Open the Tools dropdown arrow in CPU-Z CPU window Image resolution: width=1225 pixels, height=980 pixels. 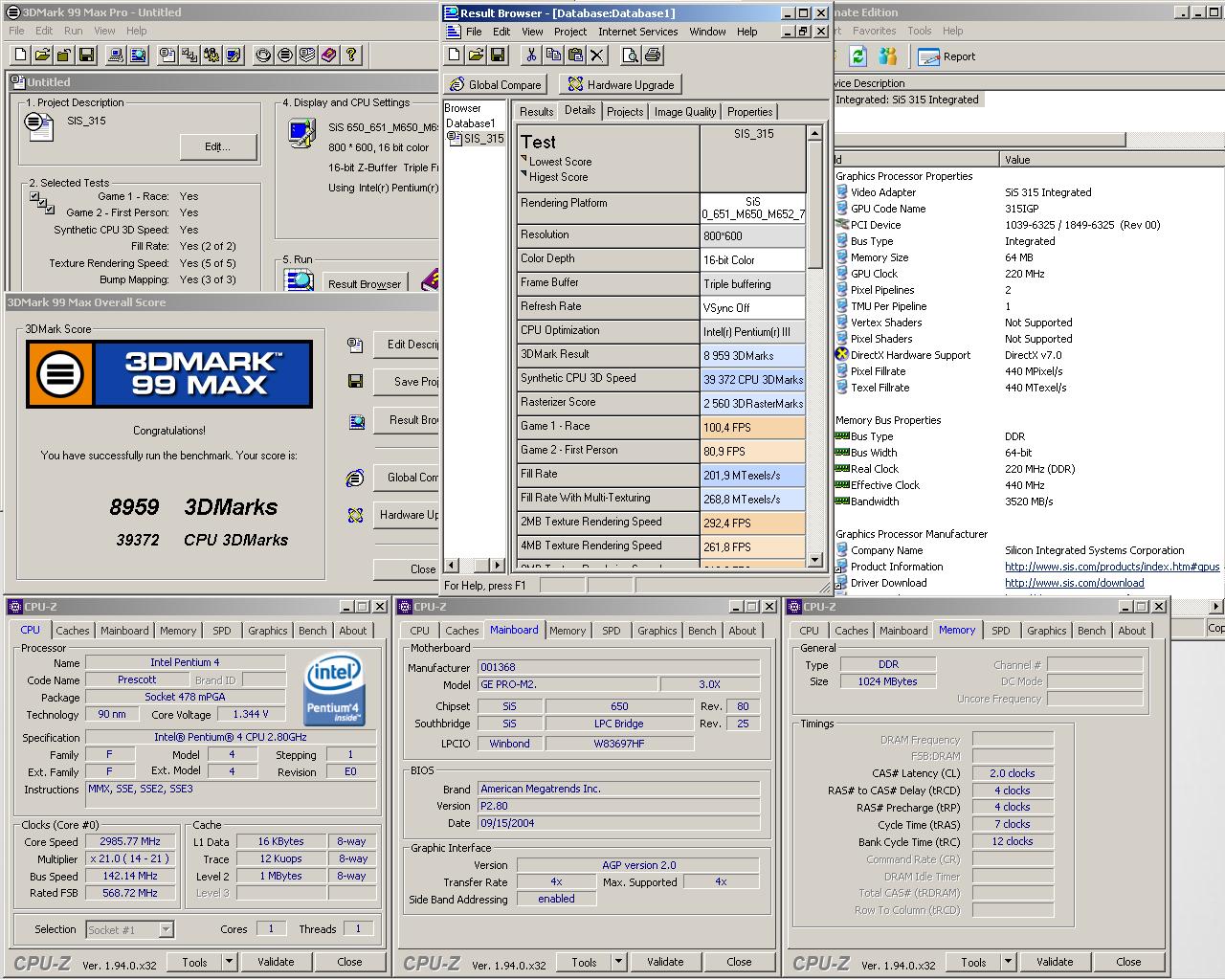click(230, 962)
